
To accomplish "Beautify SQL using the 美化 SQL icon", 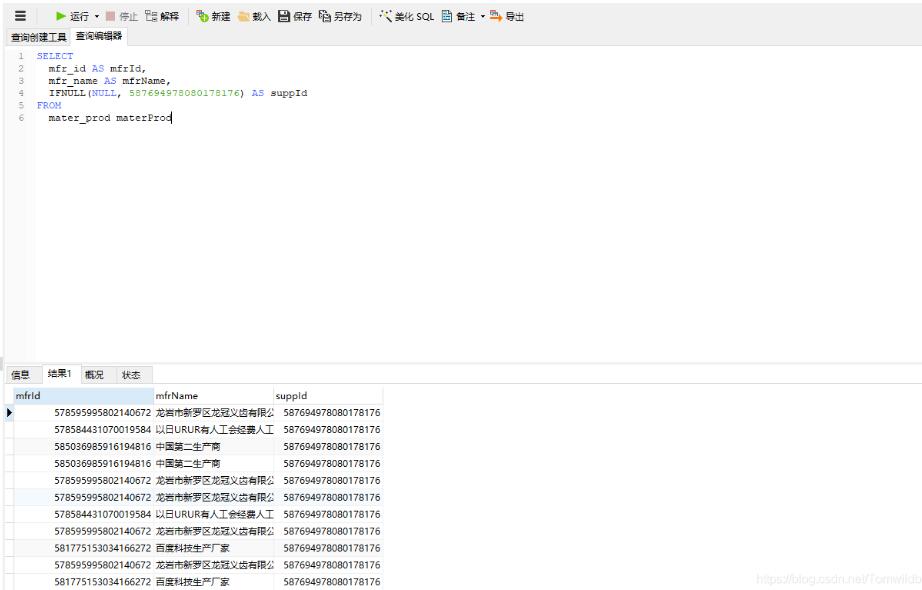I will (x=404, y=15).
